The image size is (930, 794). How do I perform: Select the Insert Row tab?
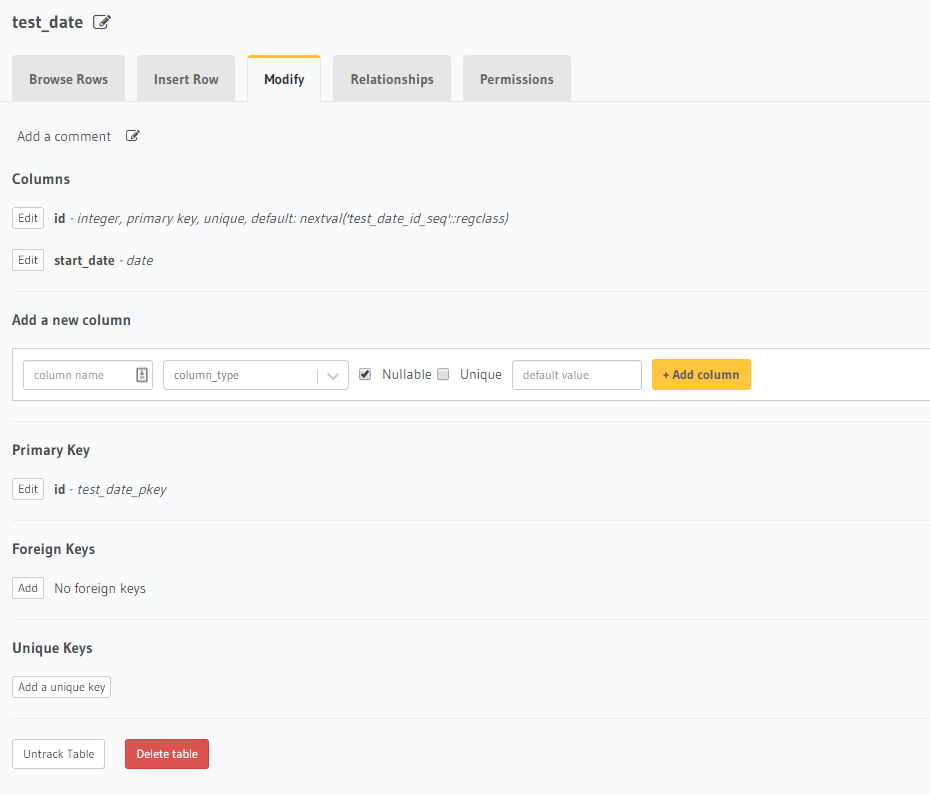click(x=185, y=78)
